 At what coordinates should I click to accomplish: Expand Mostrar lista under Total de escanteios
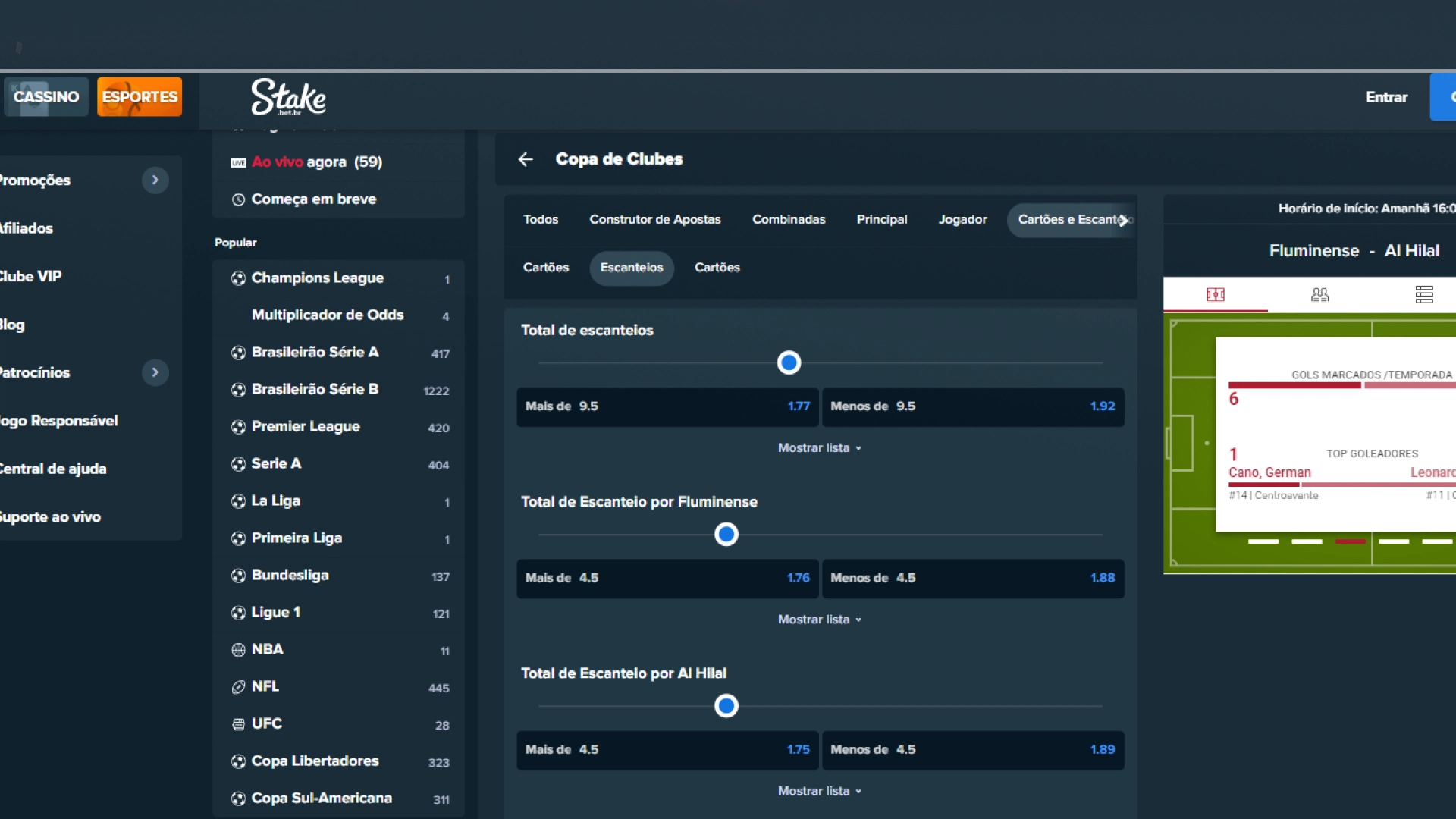(x=819, y=448)
